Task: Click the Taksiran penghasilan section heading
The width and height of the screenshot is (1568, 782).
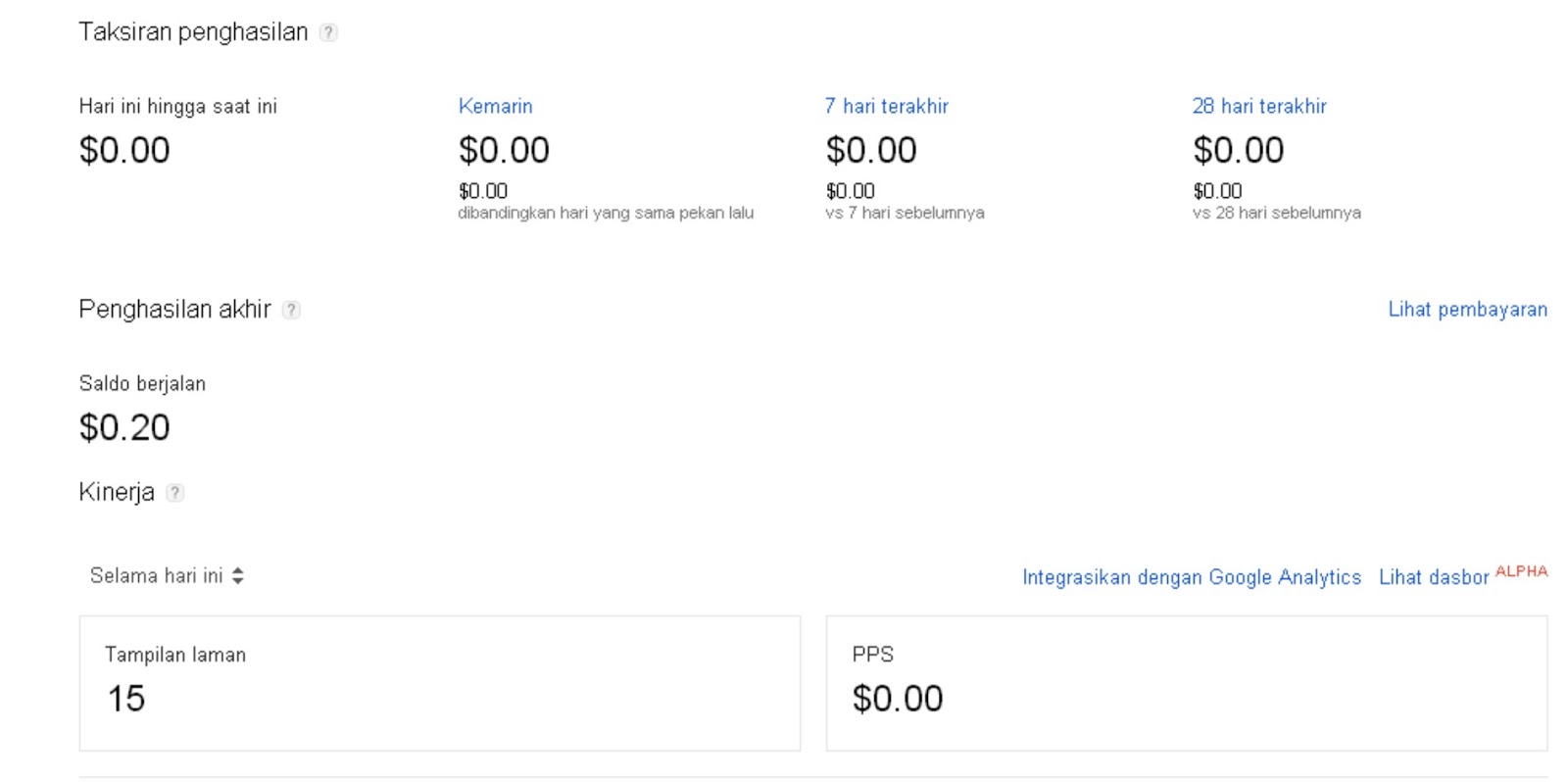Action: pos(196,30)
